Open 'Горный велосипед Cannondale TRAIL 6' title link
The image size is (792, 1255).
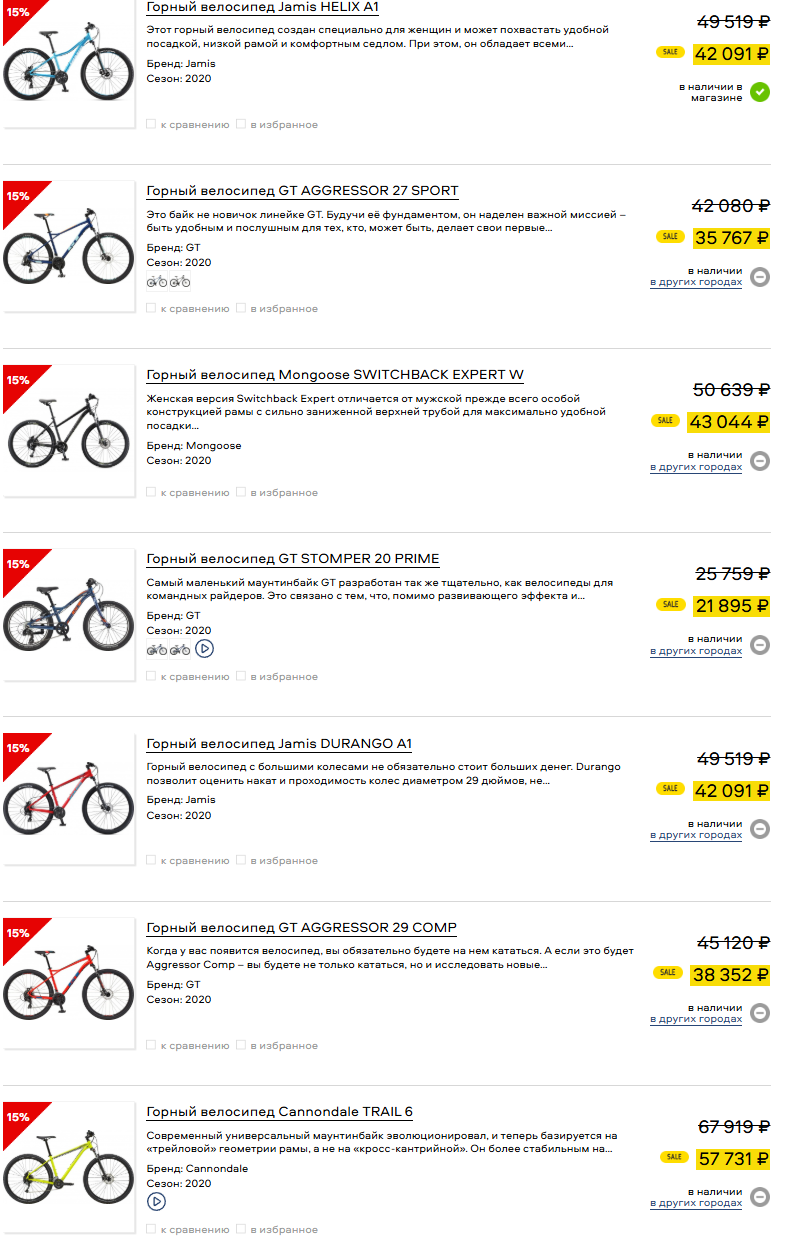click(x=279, y=1112)
